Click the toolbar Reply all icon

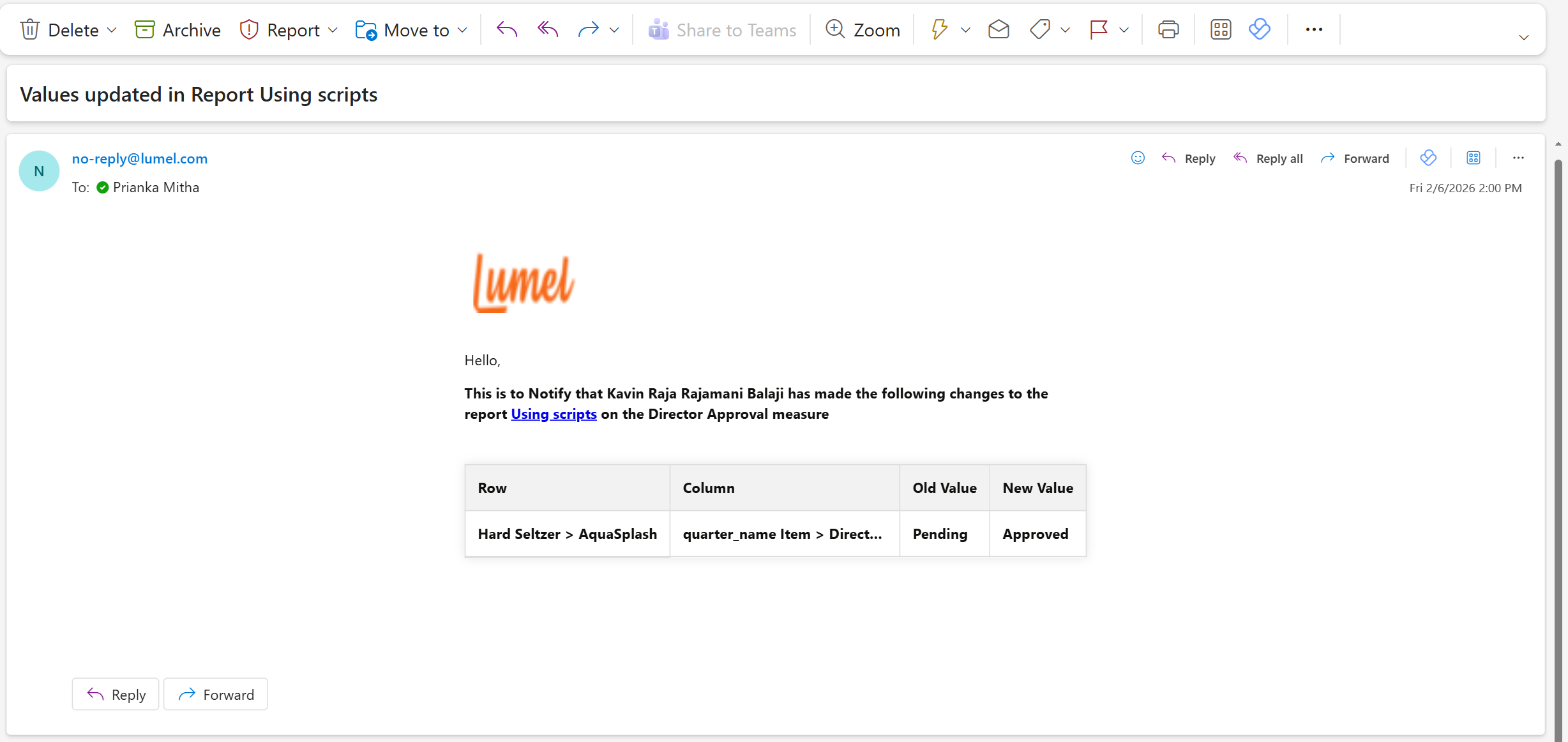pos(548,30)
